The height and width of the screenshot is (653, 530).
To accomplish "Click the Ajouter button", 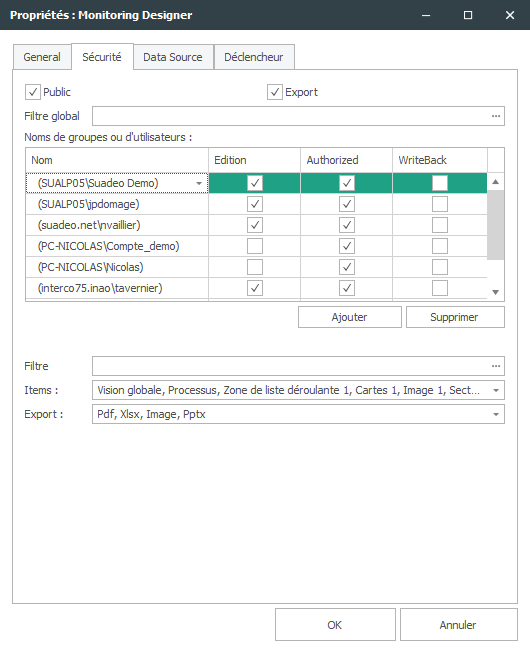I will click(x=350, y=317).
